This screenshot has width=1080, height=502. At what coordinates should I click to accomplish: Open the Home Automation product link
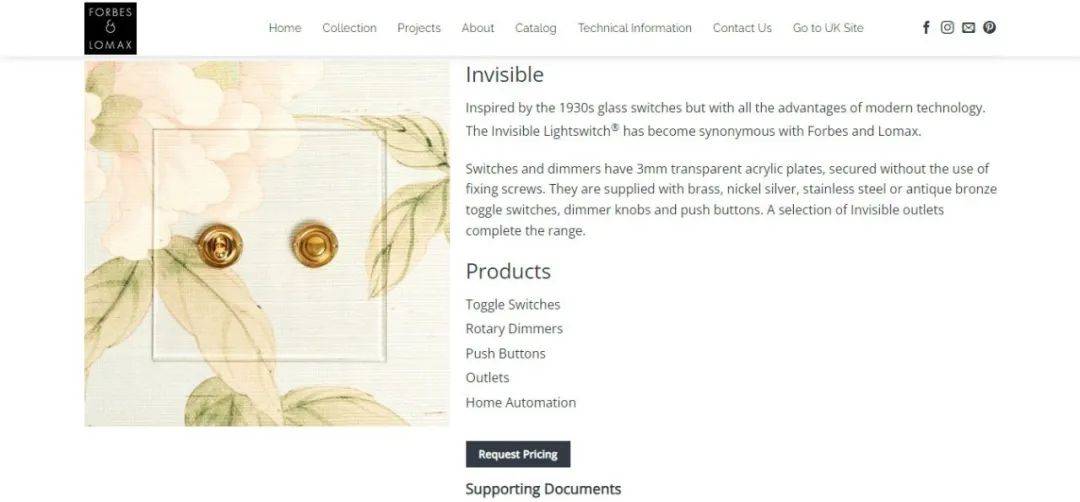coord(521,402)
